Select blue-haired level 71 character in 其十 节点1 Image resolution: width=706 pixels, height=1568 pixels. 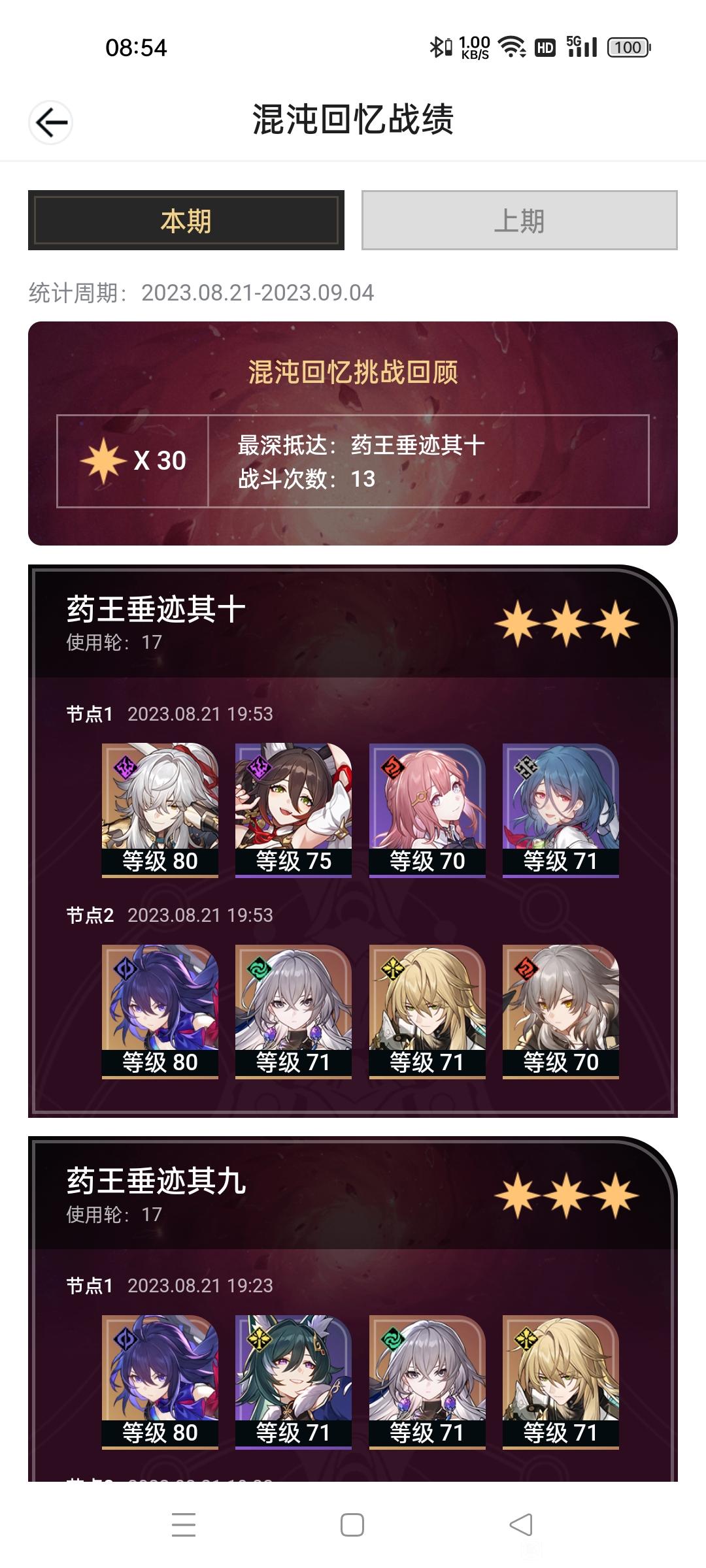coord(561,810)
